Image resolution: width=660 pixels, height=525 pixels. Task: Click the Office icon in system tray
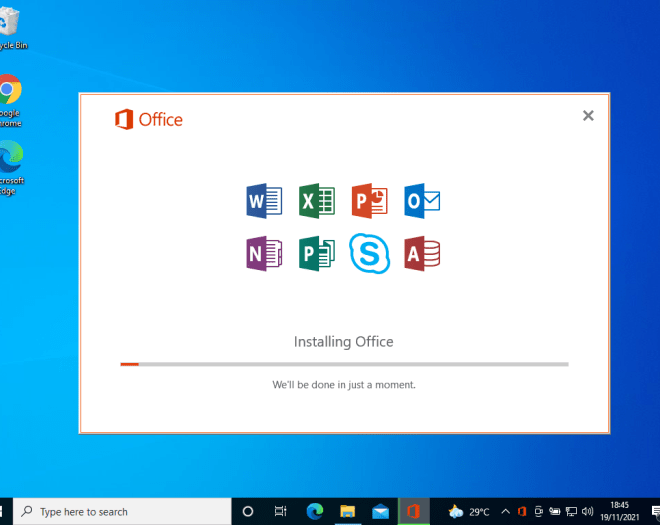(x=522, y=512)
